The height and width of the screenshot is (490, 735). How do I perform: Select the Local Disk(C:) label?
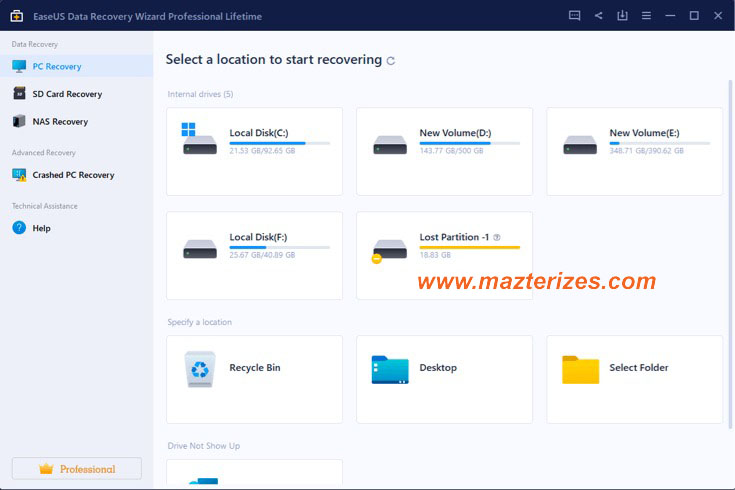tap(259, 133)
